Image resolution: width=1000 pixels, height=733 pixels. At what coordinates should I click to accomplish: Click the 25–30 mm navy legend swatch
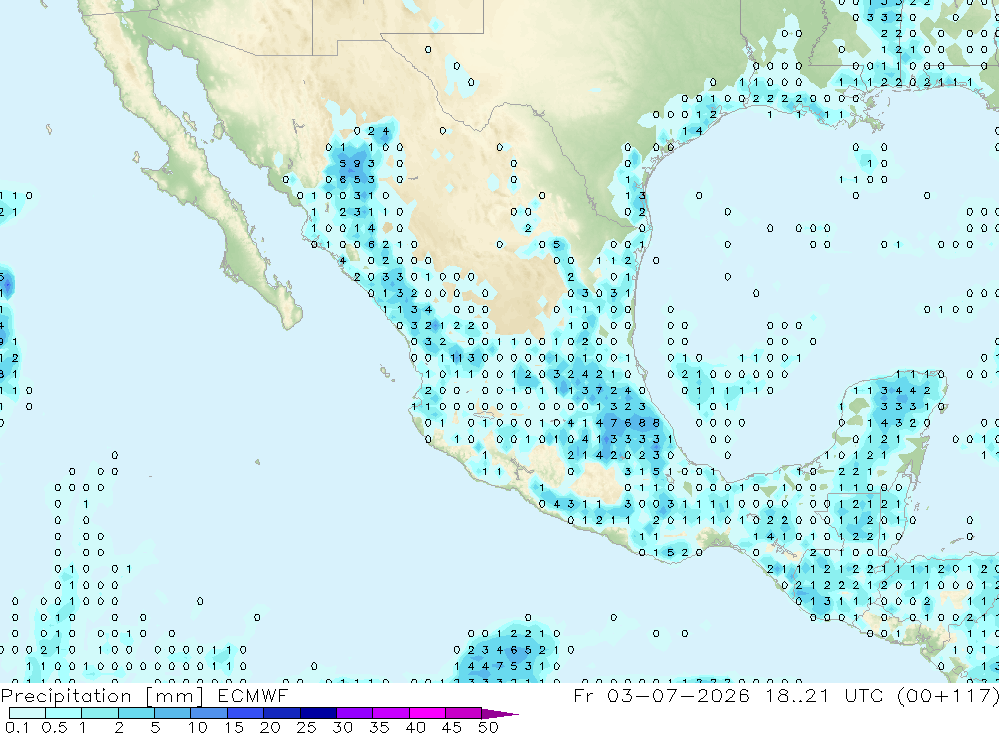[x=318, y=713]
